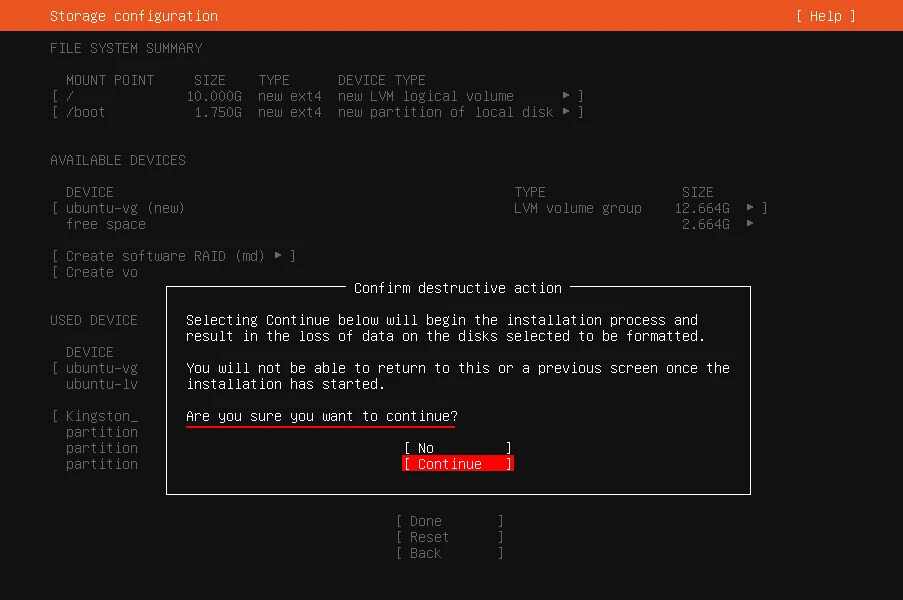Select the root "/" mount point row
This screenshot has width=903, height=600.
[70, 96]
